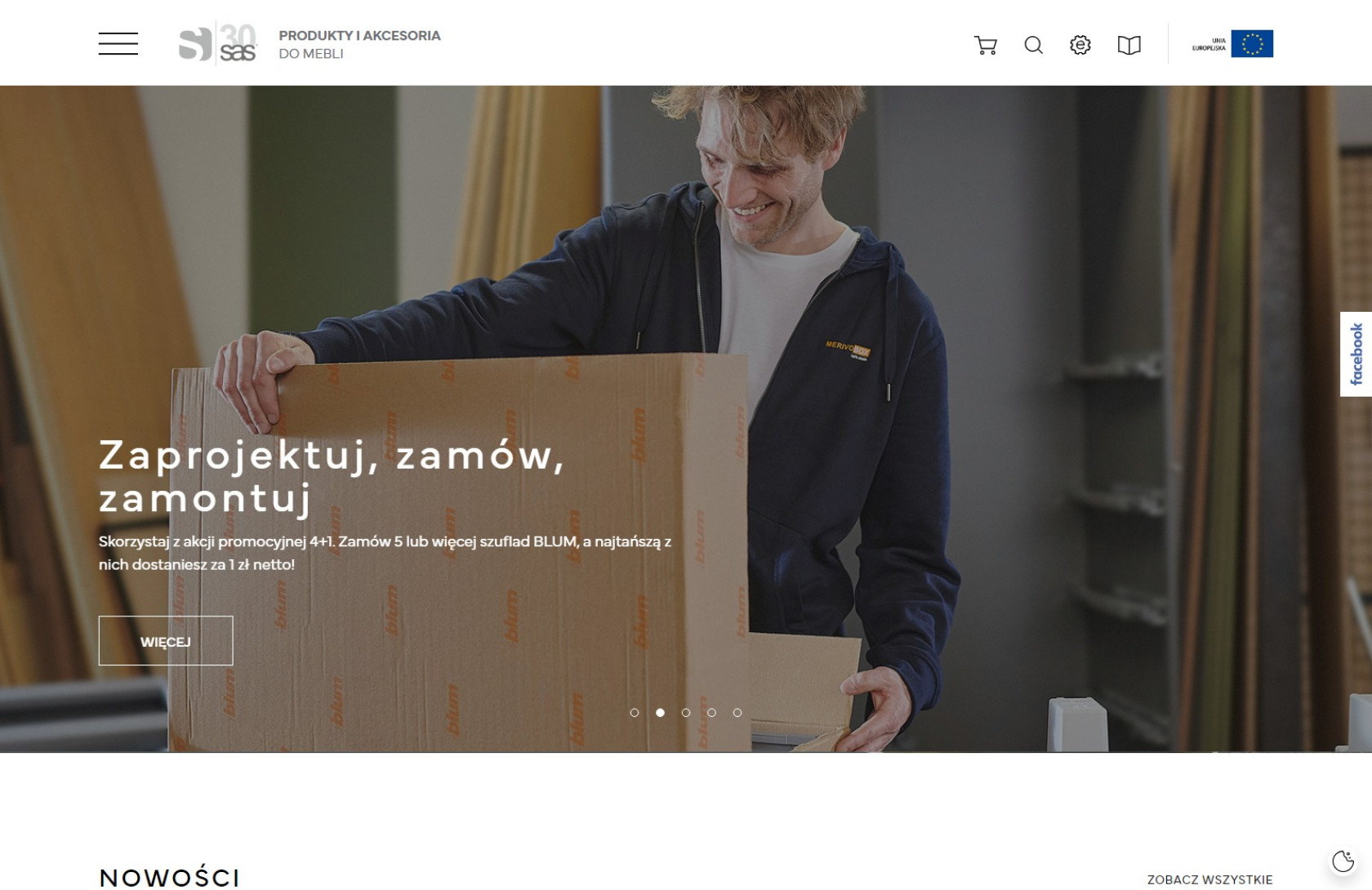This screenshot has width=1372, height=890.
Task: Click PRODUKTY I AKCESORIA DO MEBLI text
Action: pyautogui.click(x=359, y=44)
